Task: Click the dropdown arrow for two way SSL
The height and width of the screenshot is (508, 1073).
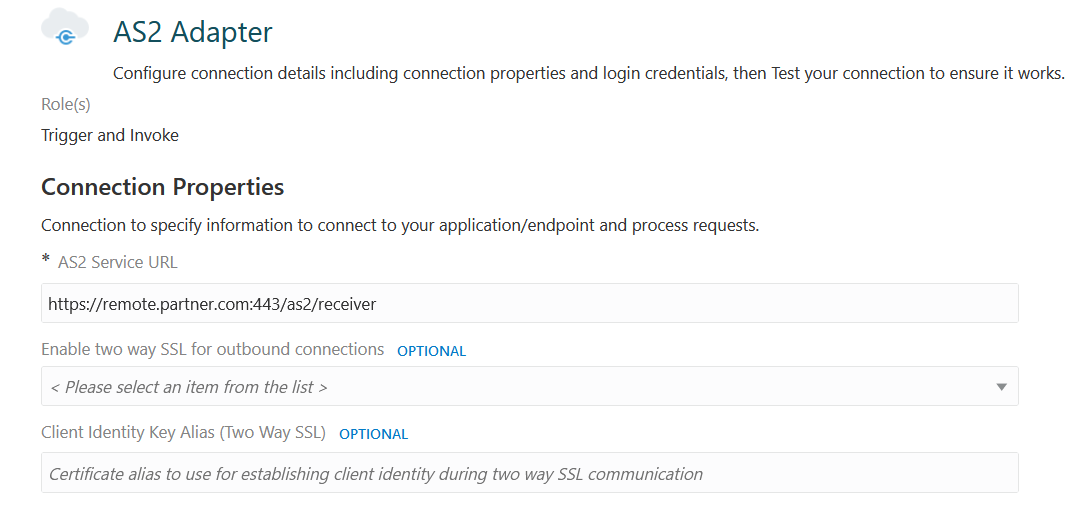Action: (x=1001, y=387)
